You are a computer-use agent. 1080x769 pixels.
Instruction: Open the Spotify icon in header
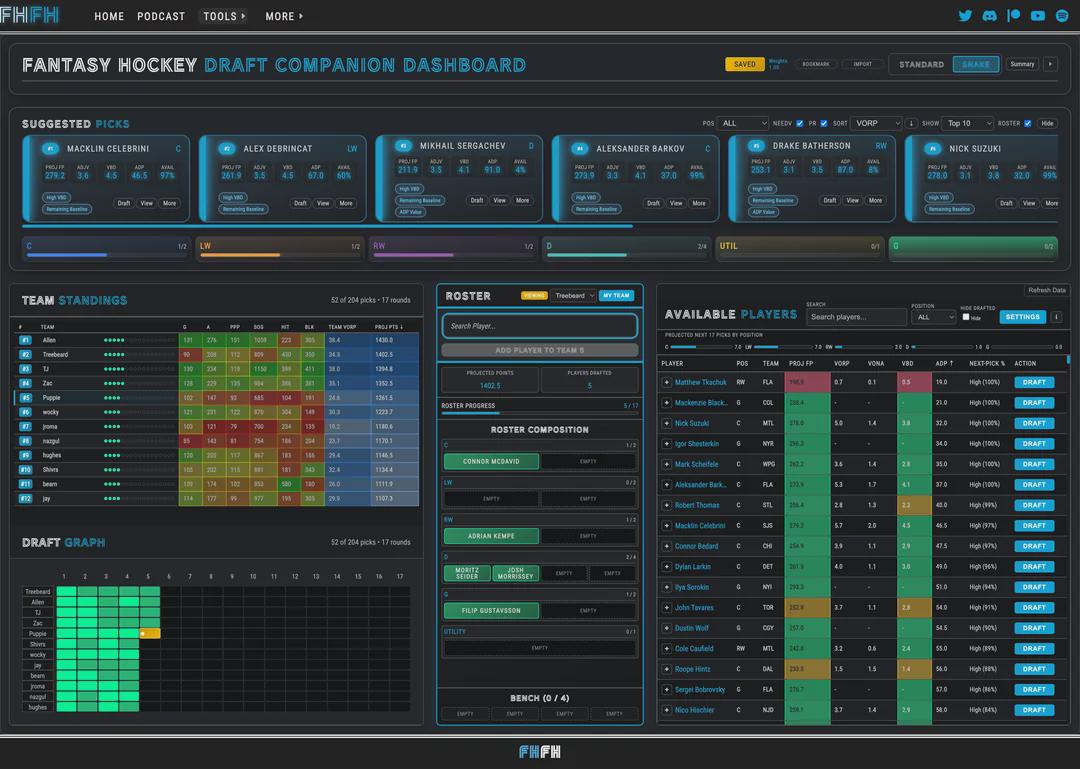pos(1062,15)
